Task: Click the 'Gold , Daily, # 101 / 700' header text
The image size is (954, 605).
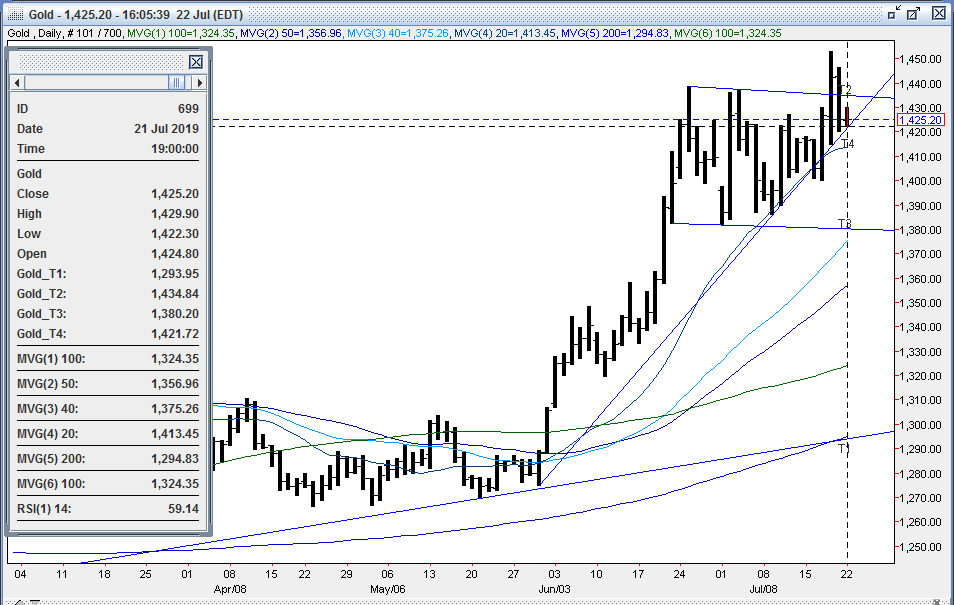Action: (x=64, y=33)
